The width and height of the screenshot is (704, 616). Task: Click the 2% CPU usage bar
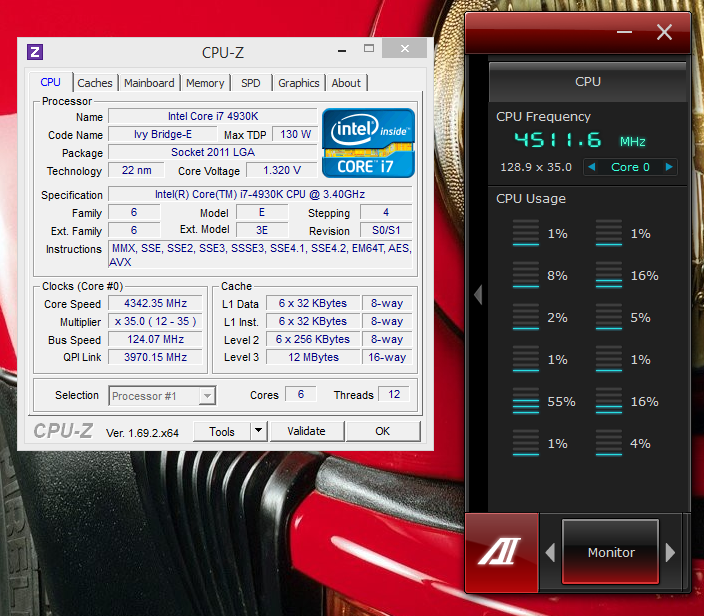(x=526, y=317)
